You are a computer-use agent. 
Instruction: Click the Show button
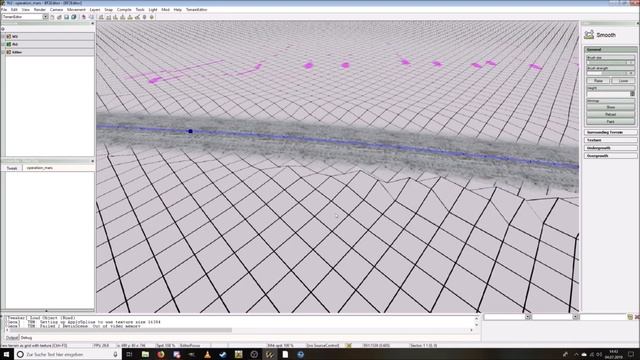[610, 107]
